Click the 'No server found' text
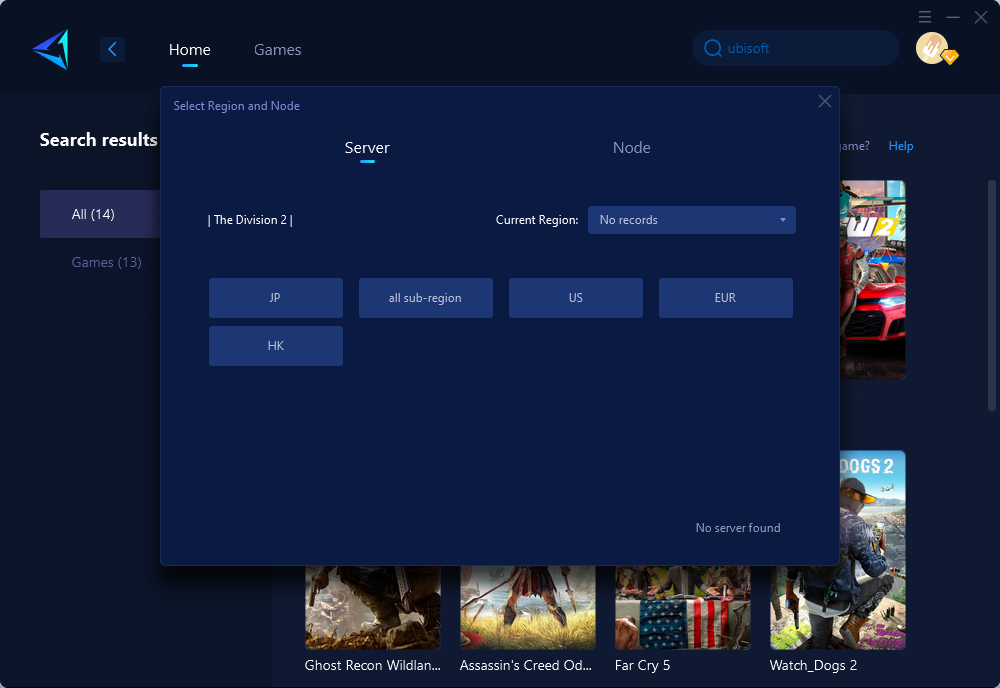Screen dimensions: 1000x688 coord(738,528)
